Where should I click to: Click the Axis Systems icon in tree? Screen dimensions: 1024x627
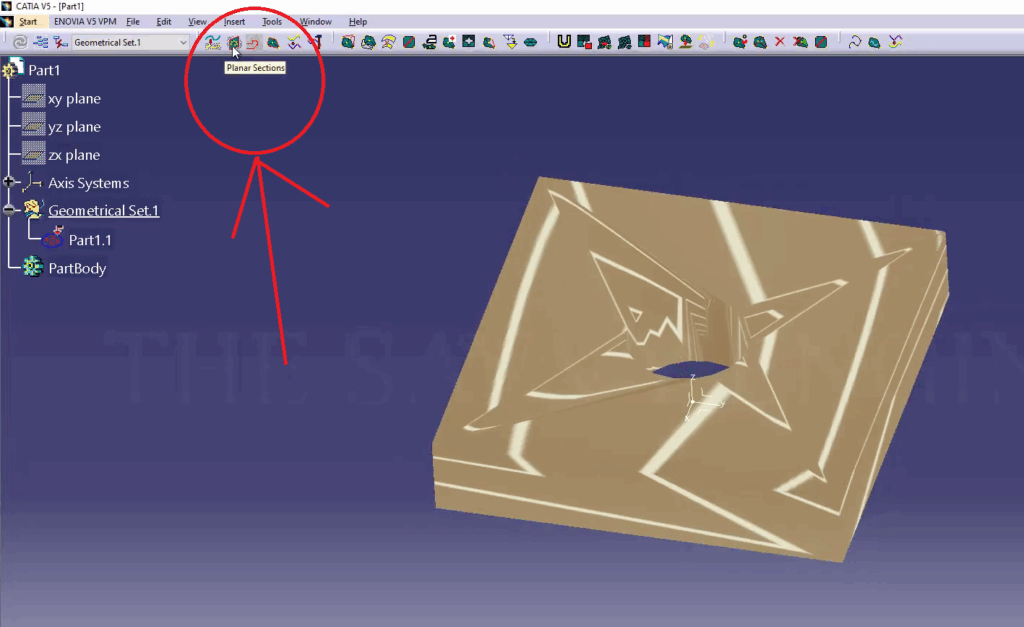tap(33, 183)
